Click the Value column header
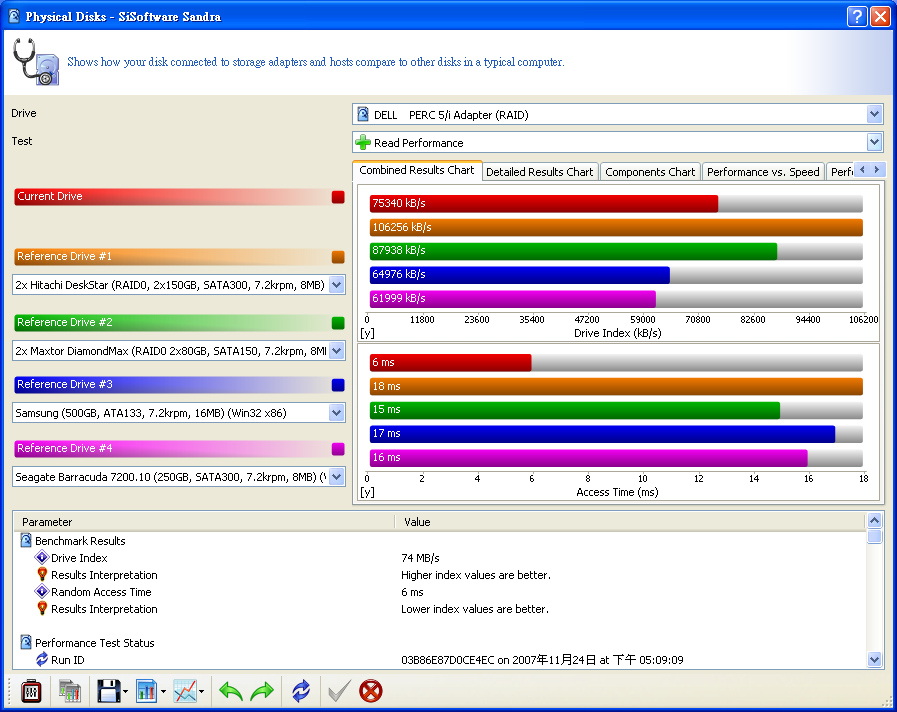Image resolution: width=897 pixels, height=712 pixels. (630, 522)
